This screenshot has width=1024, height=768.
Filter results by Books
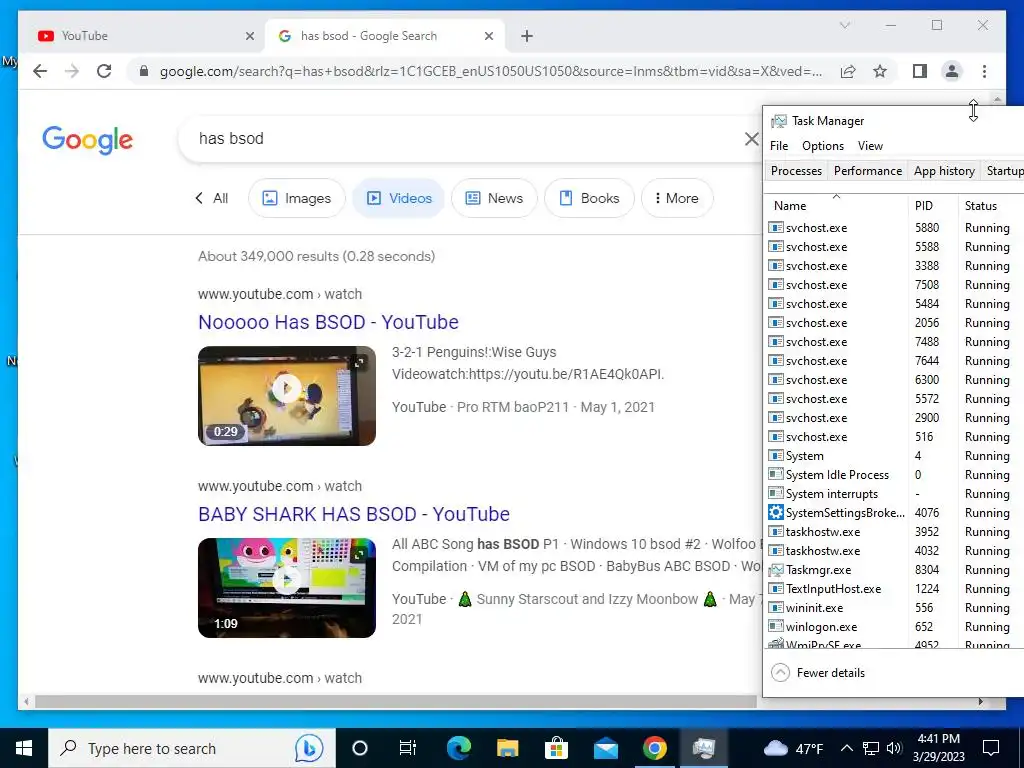point(589,198)
